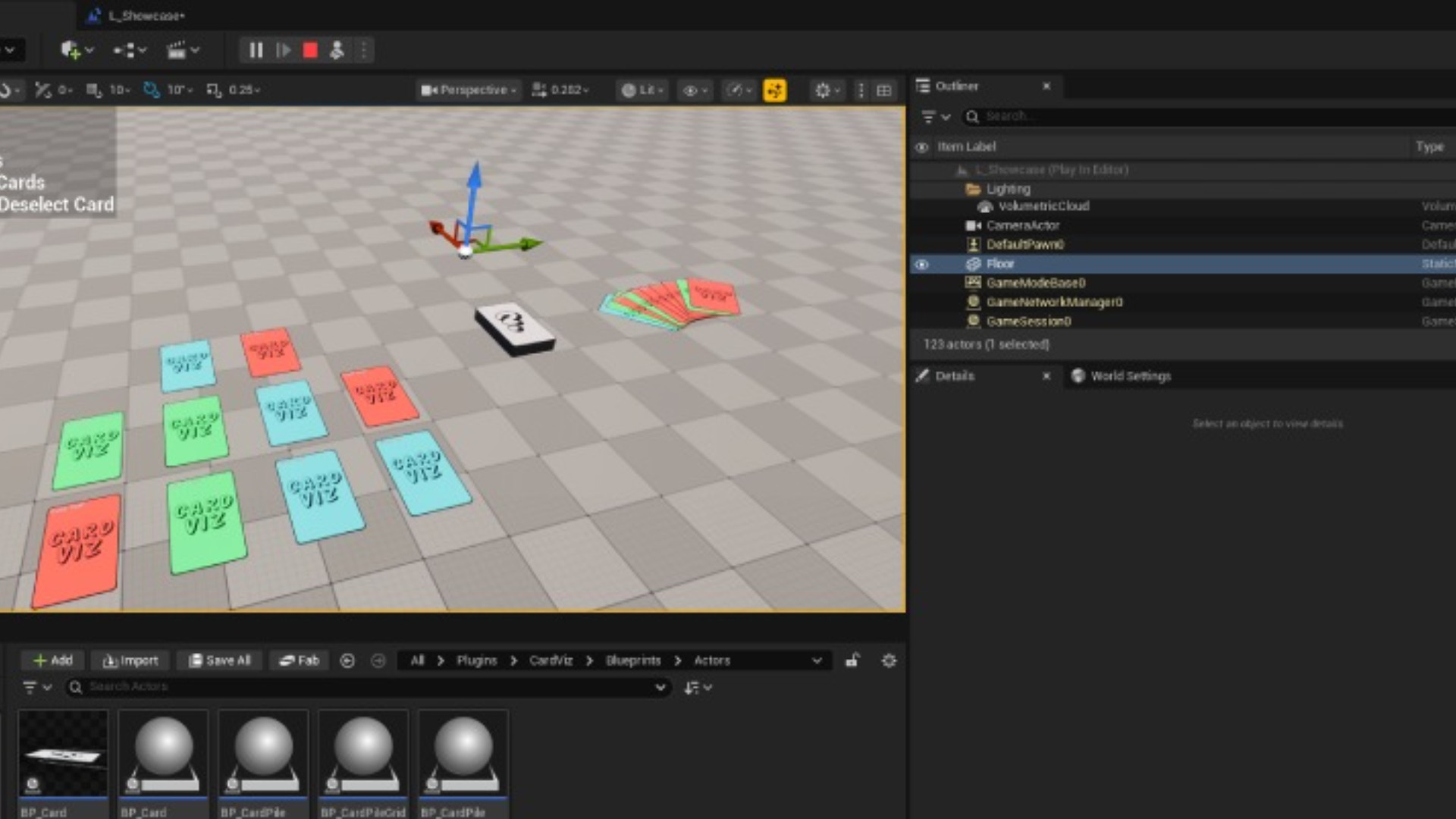Toggle grid snap 10 icon
This screenshot has height=819, width=1456.
[93, 89]
